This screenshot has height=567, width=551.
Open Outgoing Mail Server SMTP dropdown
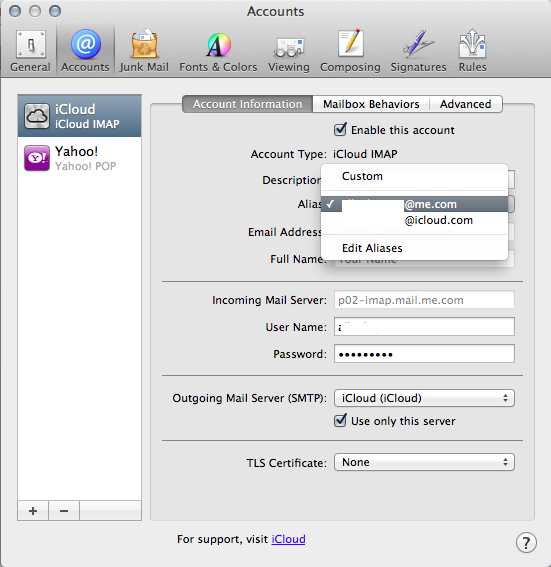[x=424, y=398]
